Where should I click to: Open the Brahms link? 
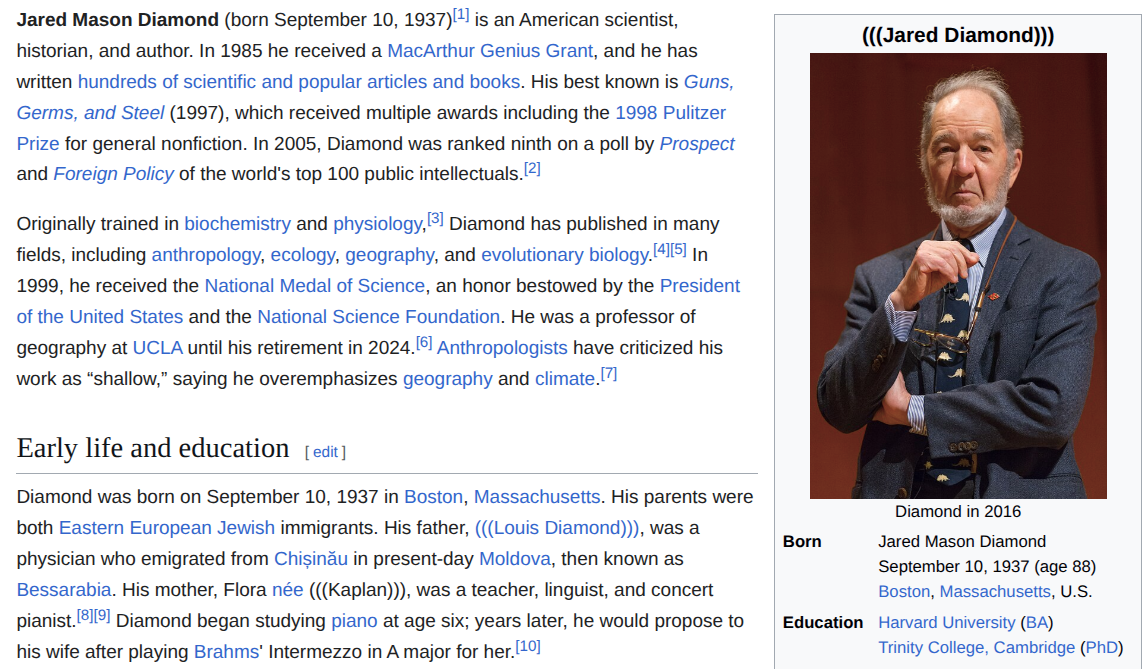pyautogui.click(x=227, y=652)
